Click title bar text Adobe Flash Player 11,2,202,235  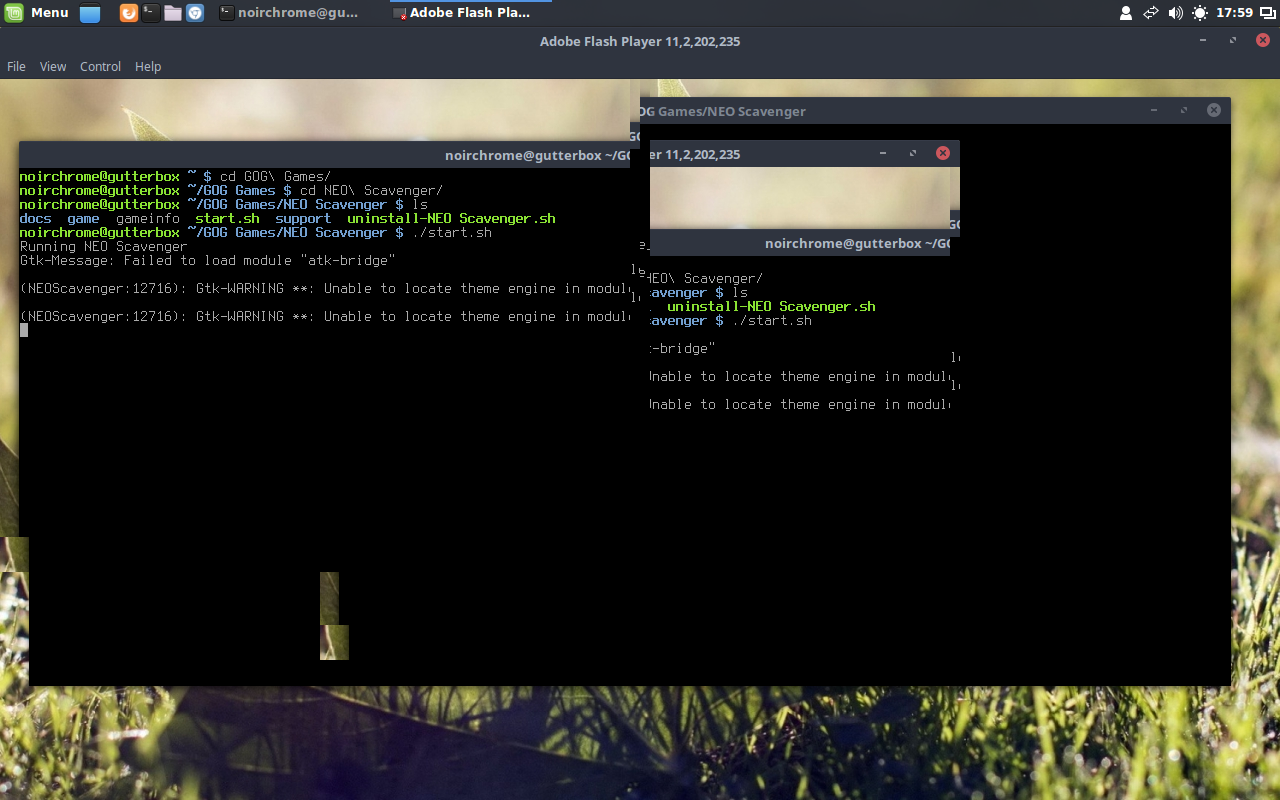[640, 41]
